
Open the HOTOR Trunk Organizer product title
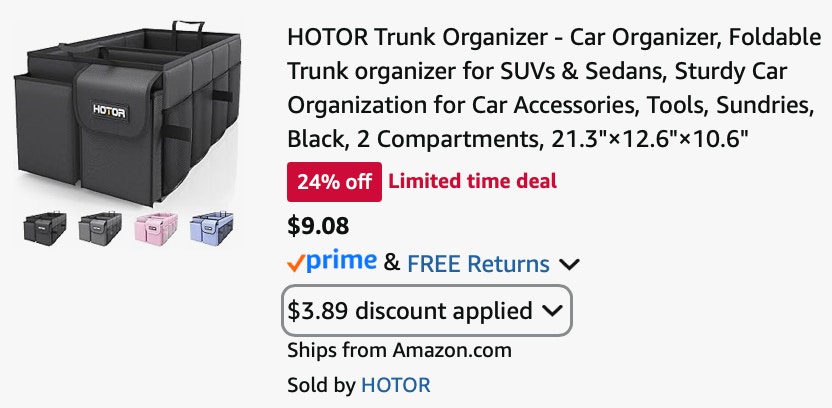[553, 88]
